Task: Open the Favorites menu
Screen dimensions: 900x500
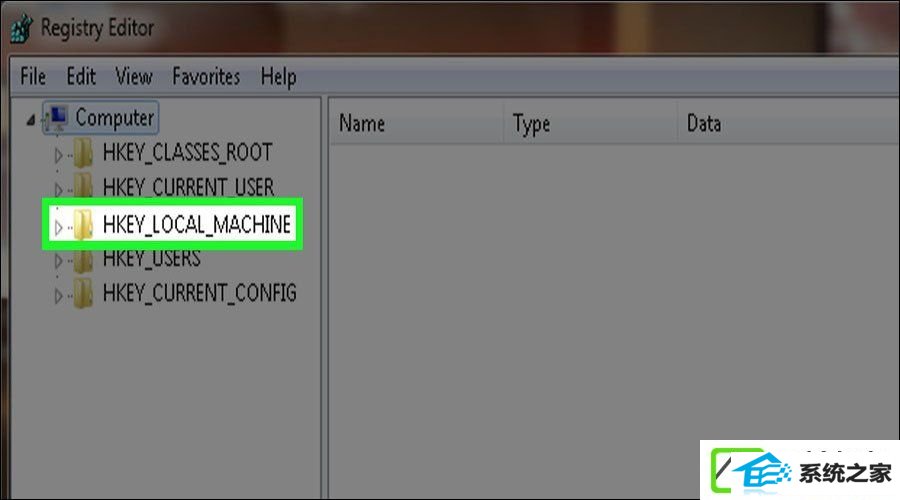Action: point(206,76)
